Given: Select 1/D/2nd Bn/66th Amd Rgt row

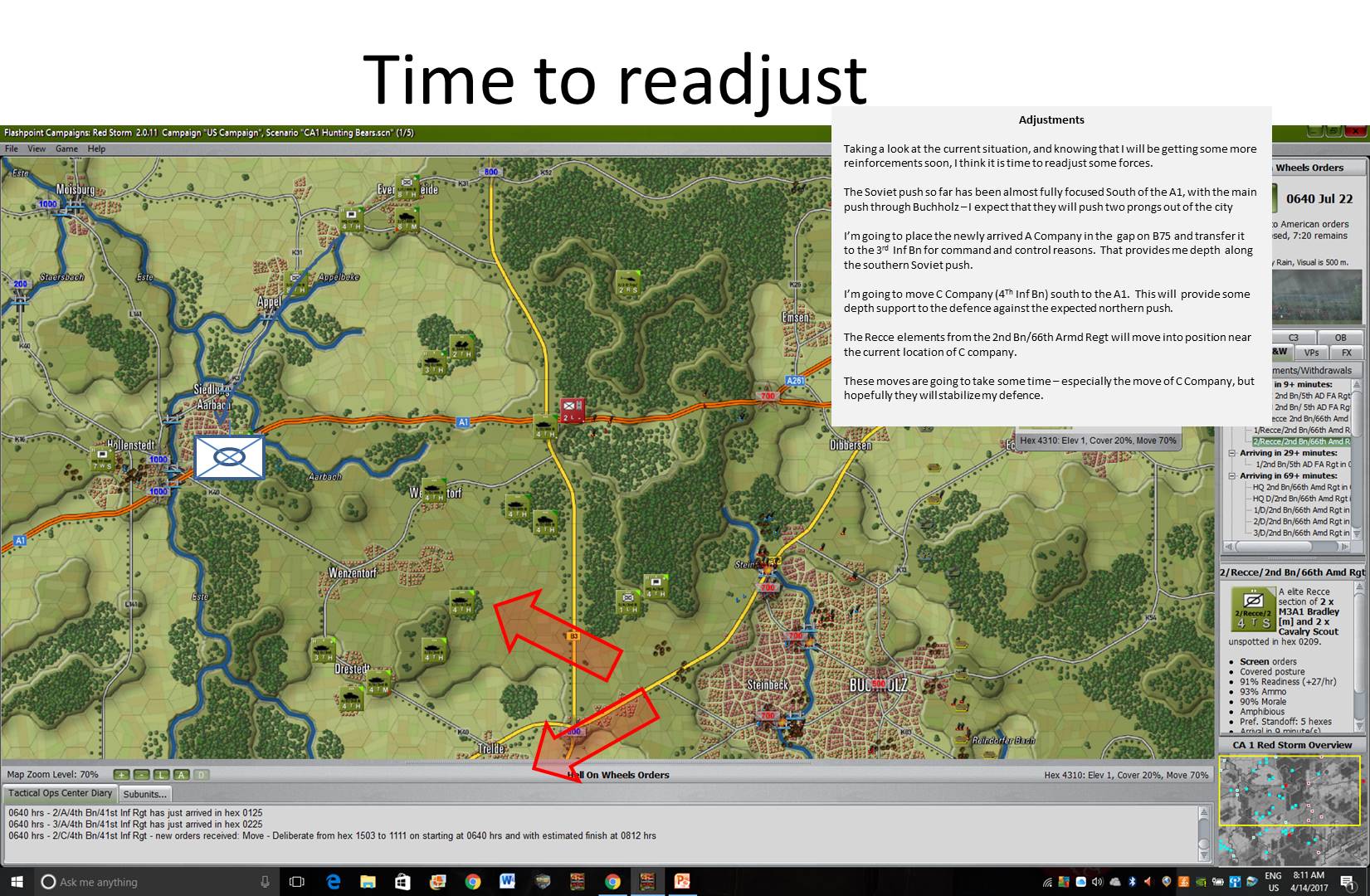Looking at the screenshot, I should pos(1302,510).
